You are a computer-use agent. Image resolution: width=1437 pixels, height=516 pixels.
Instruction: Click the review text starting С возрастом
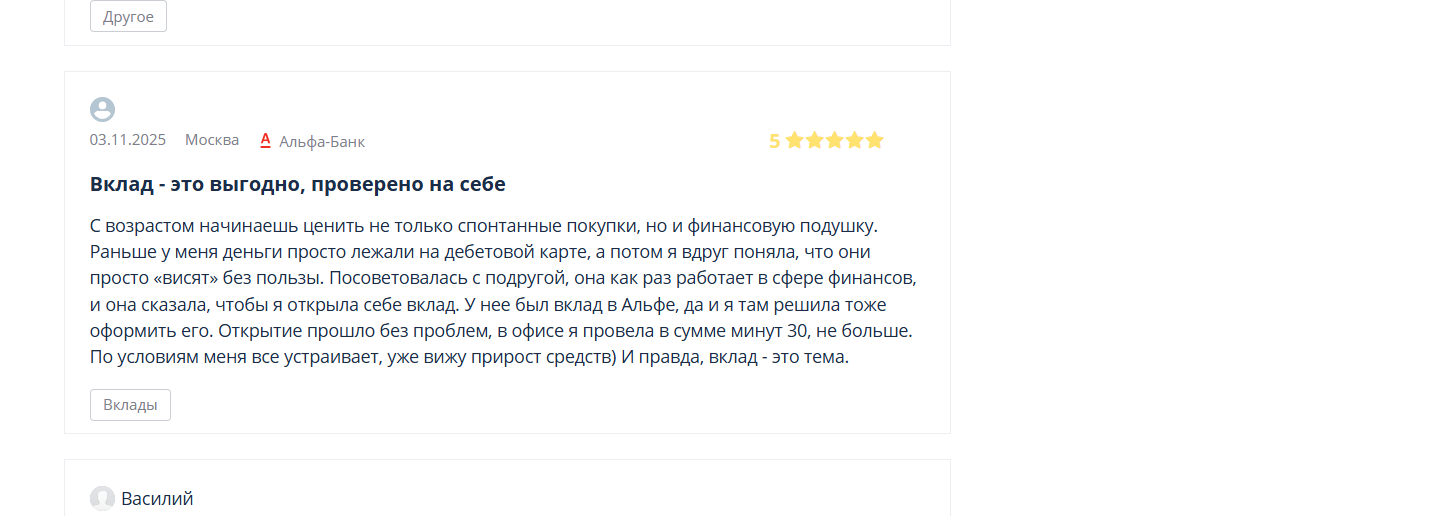[x=504, y=291]
